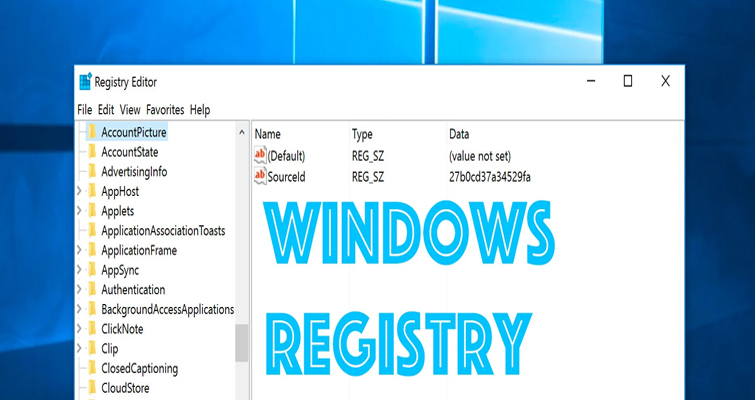755x400 pixels.
Task: Expand the BackgroundAccessApplications key
Action: pos(79,310)
